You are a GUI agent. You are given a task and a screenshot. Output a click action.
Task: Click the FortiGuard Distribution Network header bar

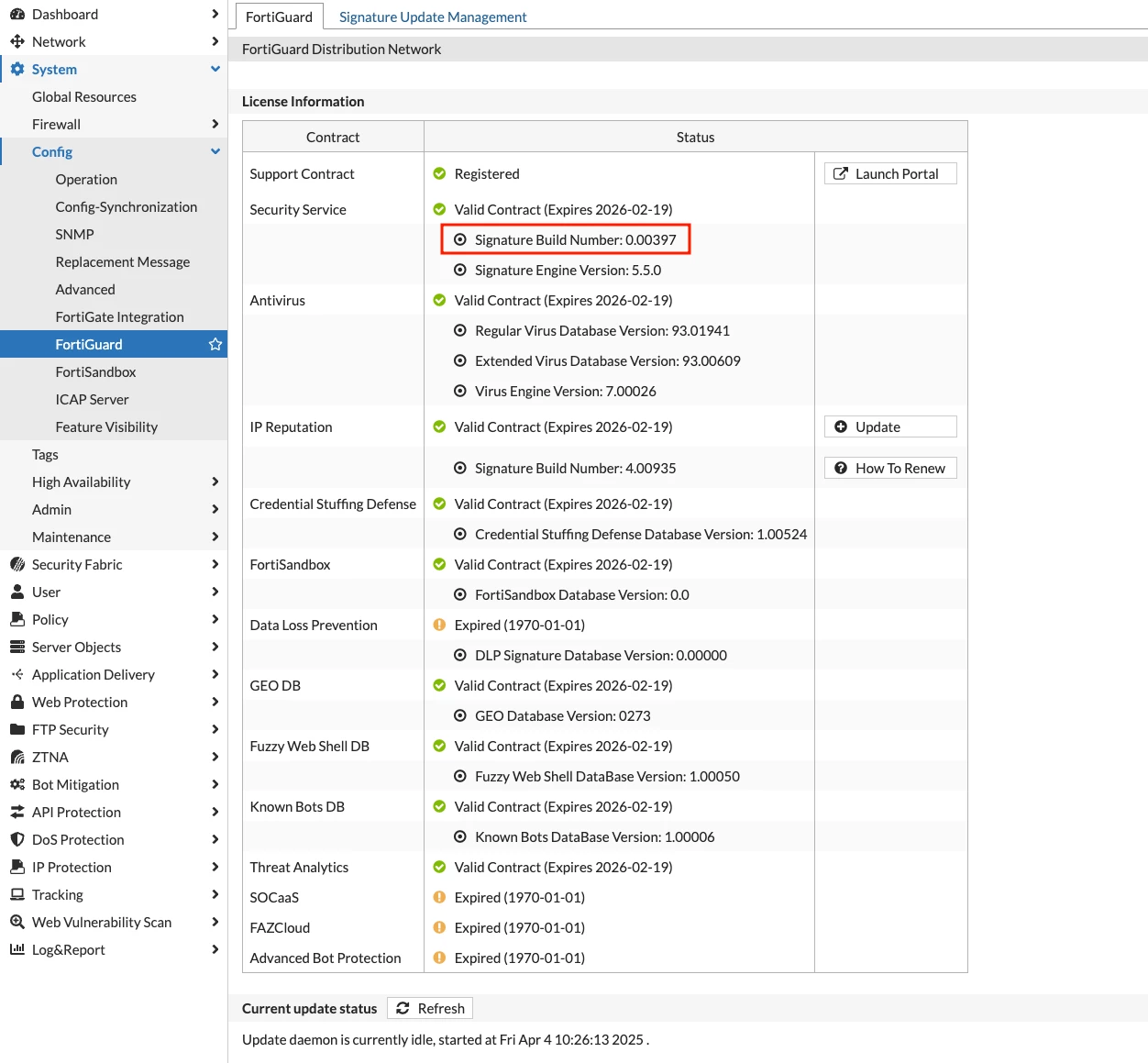click(x=688, y=49)
